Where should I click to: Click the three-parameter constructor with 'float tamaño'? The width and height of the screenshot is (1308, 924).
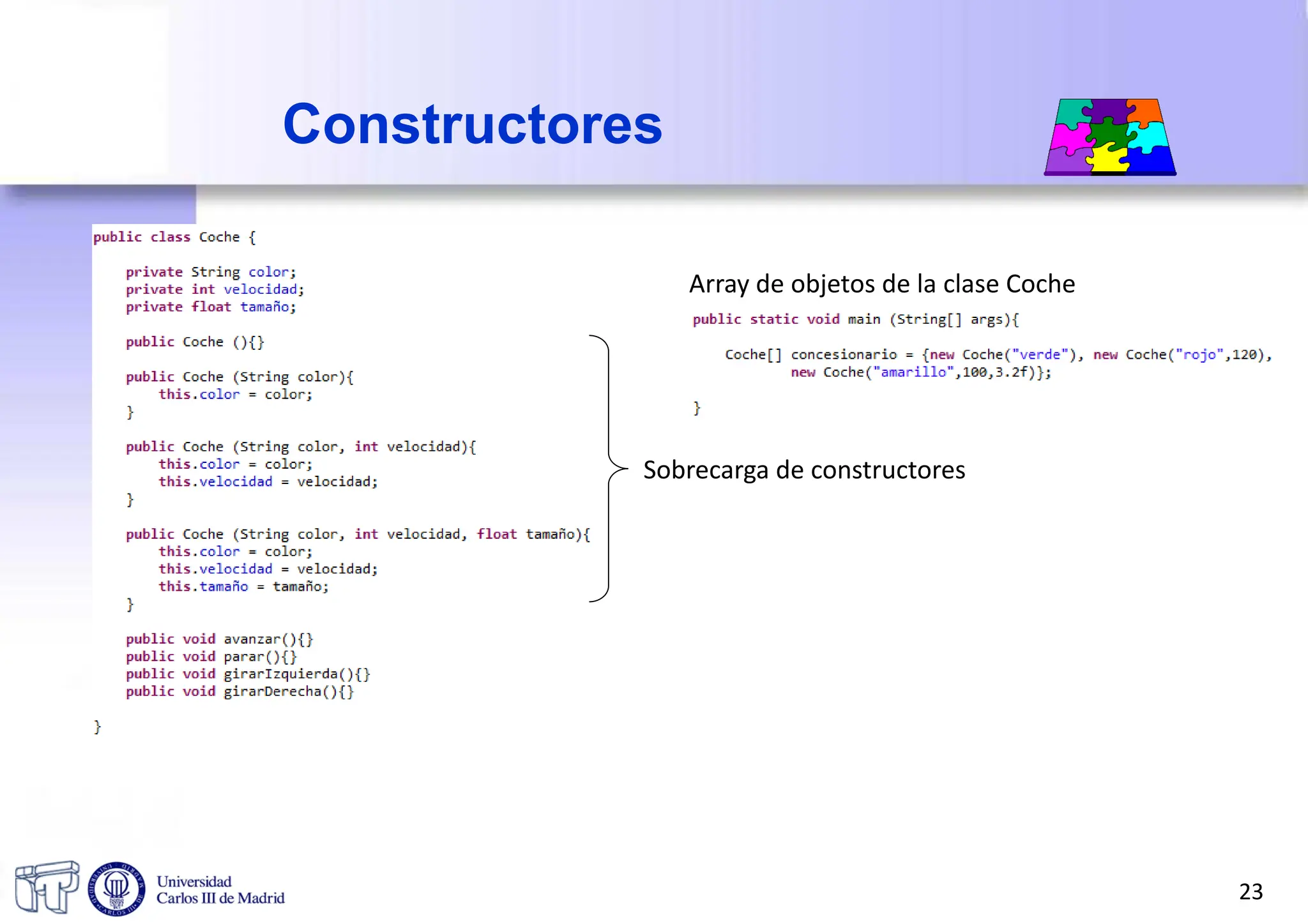(x=358, y=534)
